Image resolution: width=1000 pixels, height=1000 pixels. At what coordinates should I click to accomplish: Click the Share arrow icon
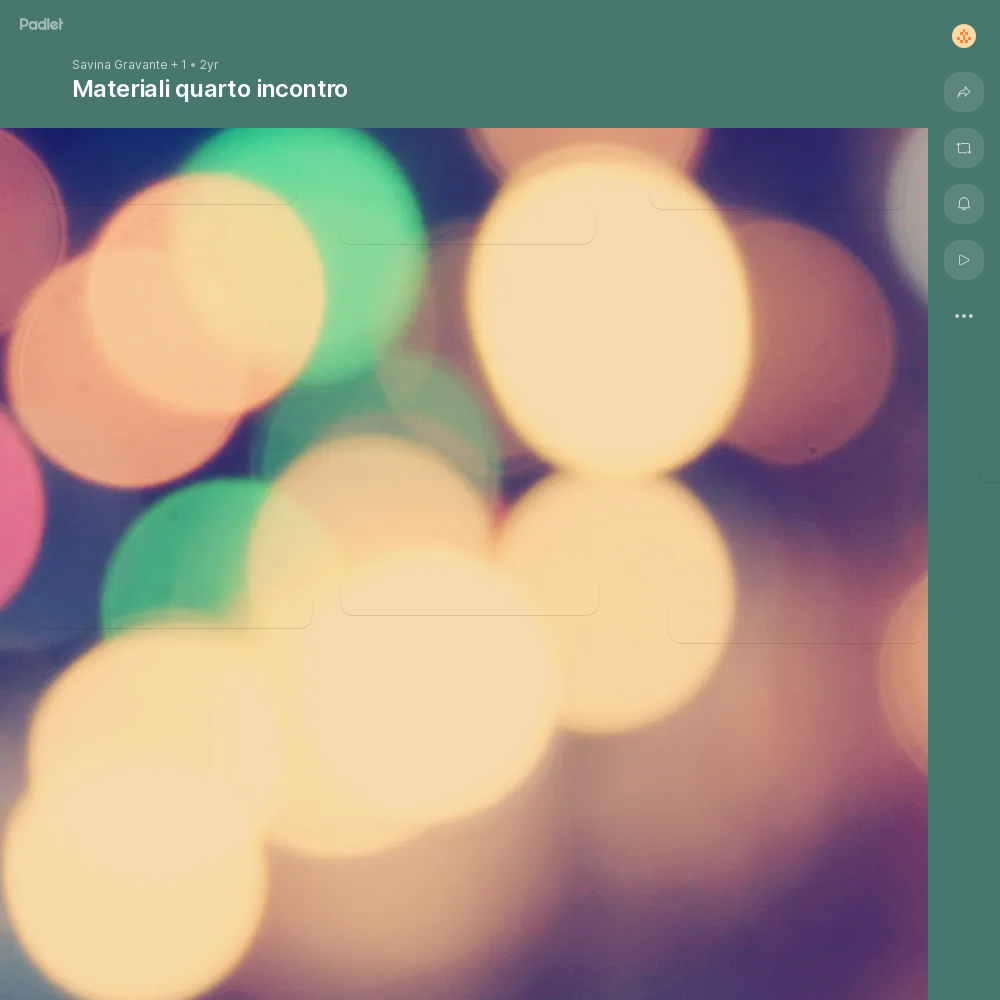coord(964,92)
